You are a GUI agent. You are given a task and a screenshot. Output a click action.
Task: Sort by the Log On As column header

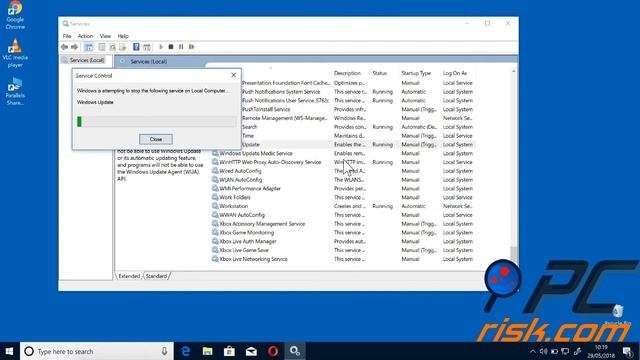coord(455,73)
